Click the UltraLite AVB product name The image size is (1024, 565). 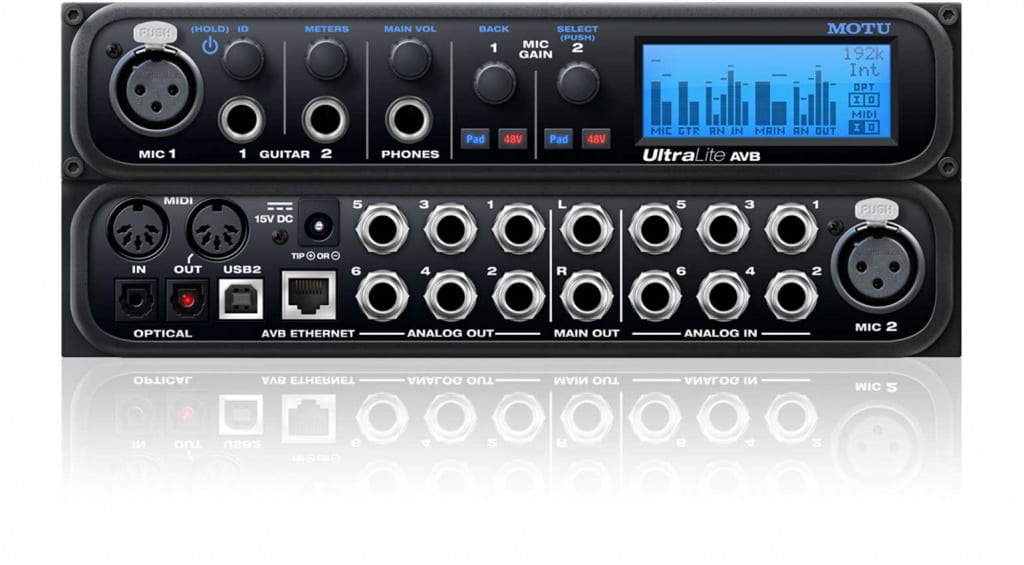click(701, 155)
